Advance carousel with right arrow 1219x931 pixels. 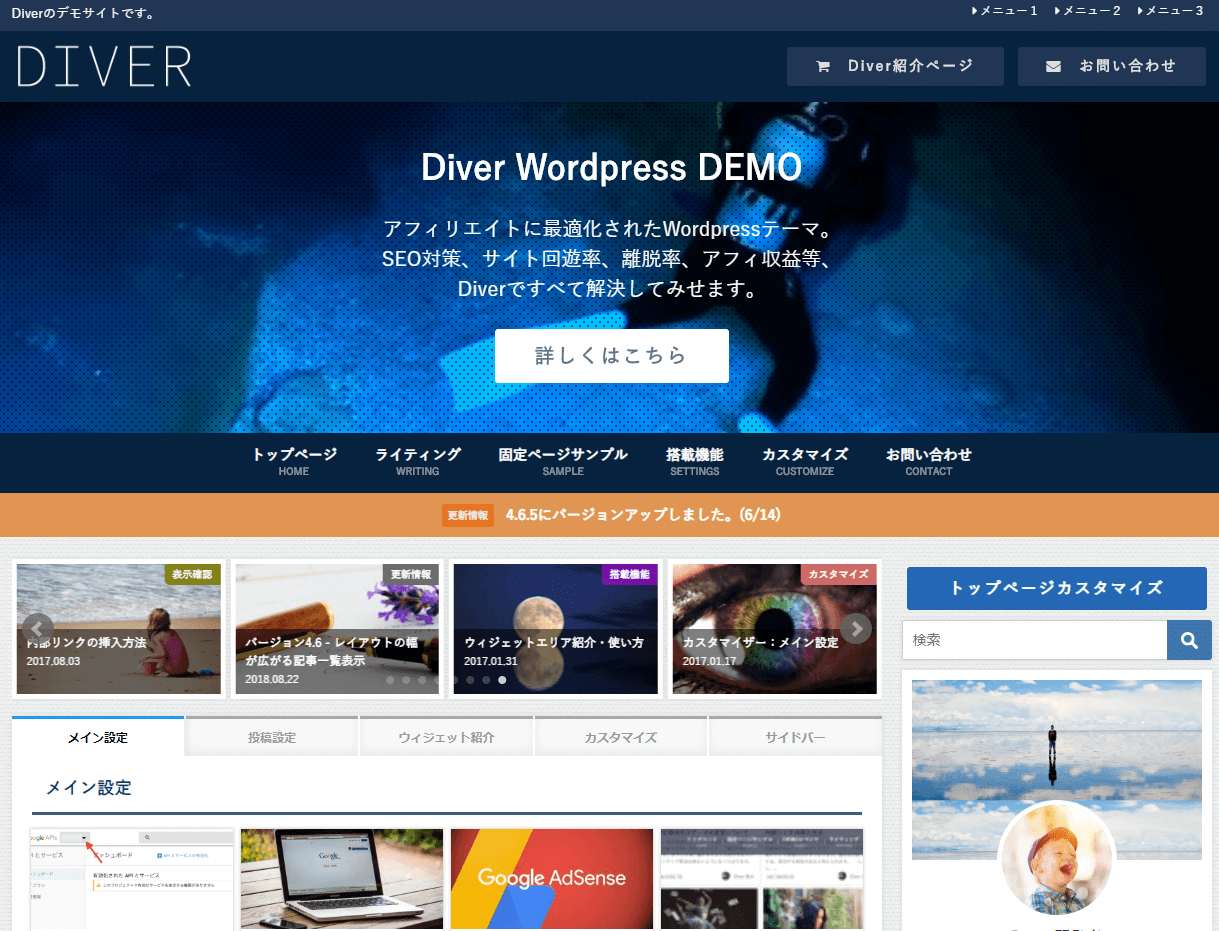click(855, 628)
